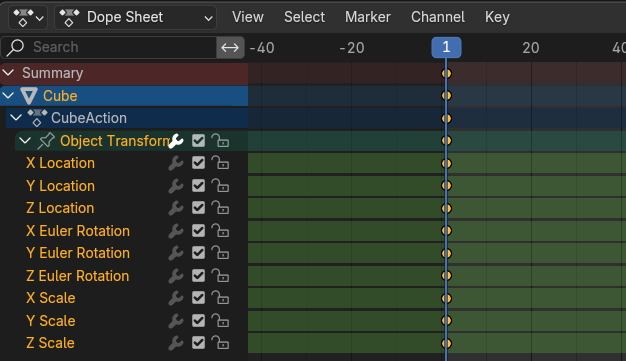Collapse the Cube object channel
The width and height of the screenshot is (626, 361).
point(8,95)
